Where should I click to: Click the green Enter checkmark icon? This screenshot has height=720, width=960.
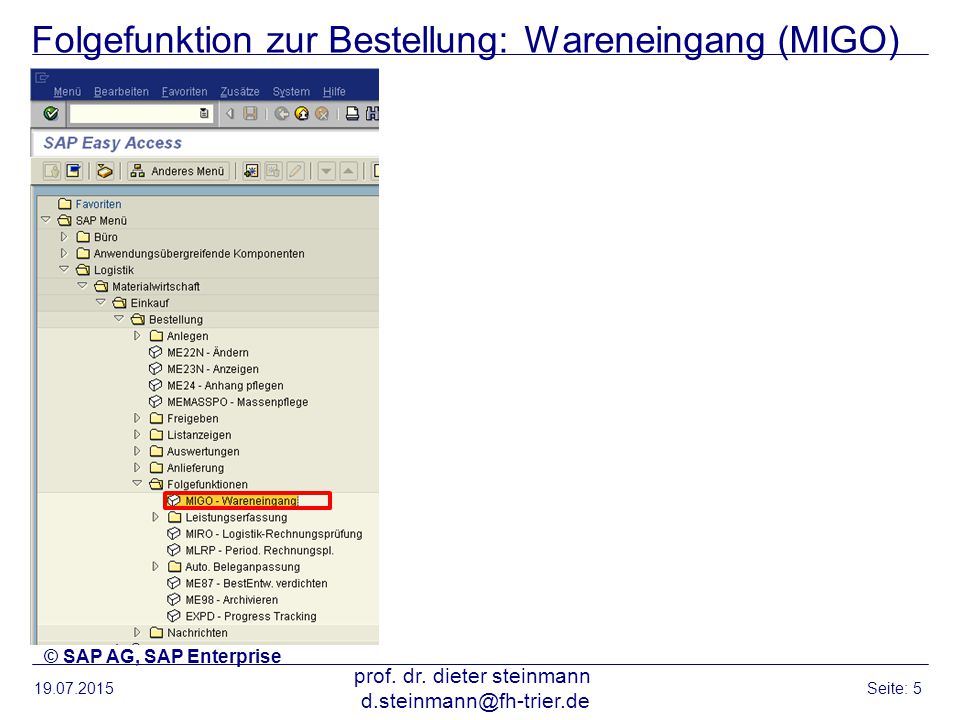(51, 113)
